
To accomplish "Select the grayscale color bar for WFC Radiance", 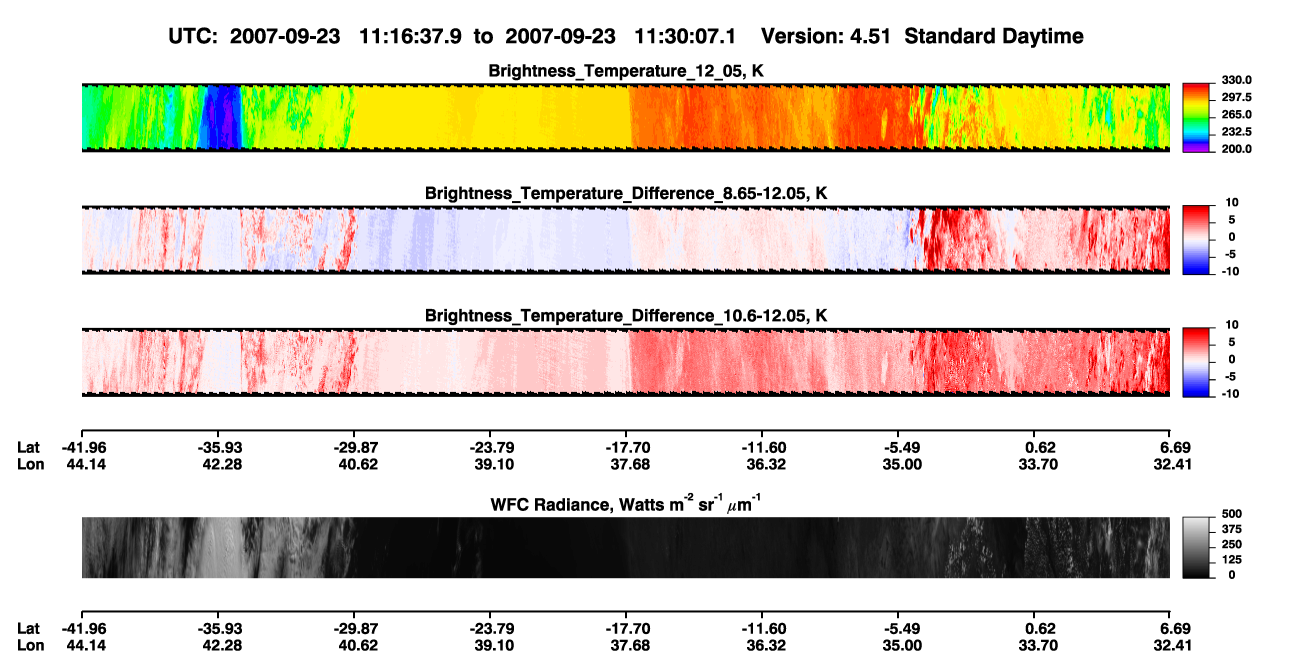I will click(1196, 547).
